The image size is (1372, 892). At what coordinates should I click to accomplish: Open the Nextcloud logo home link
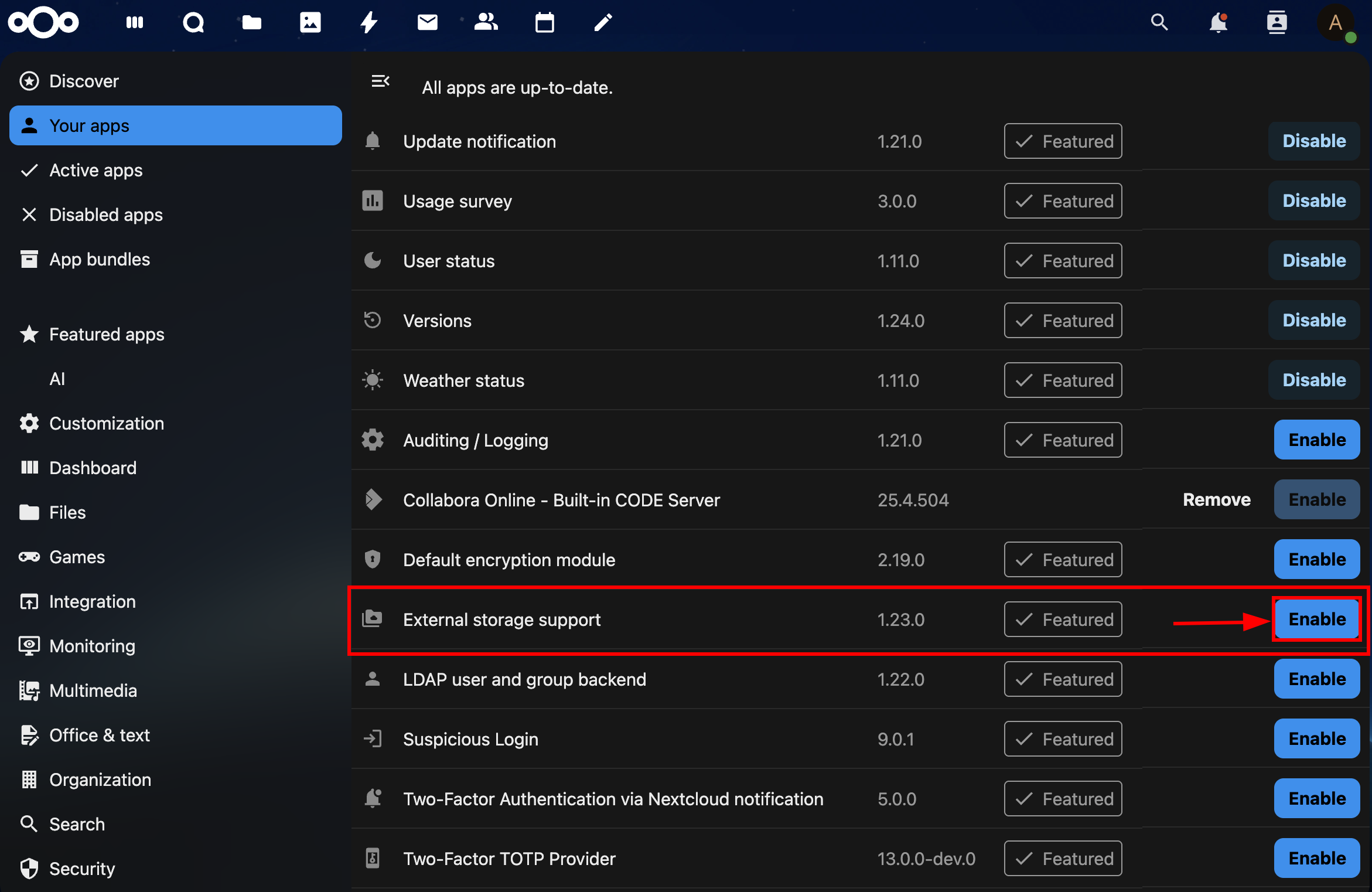click(x=43, y=23)
